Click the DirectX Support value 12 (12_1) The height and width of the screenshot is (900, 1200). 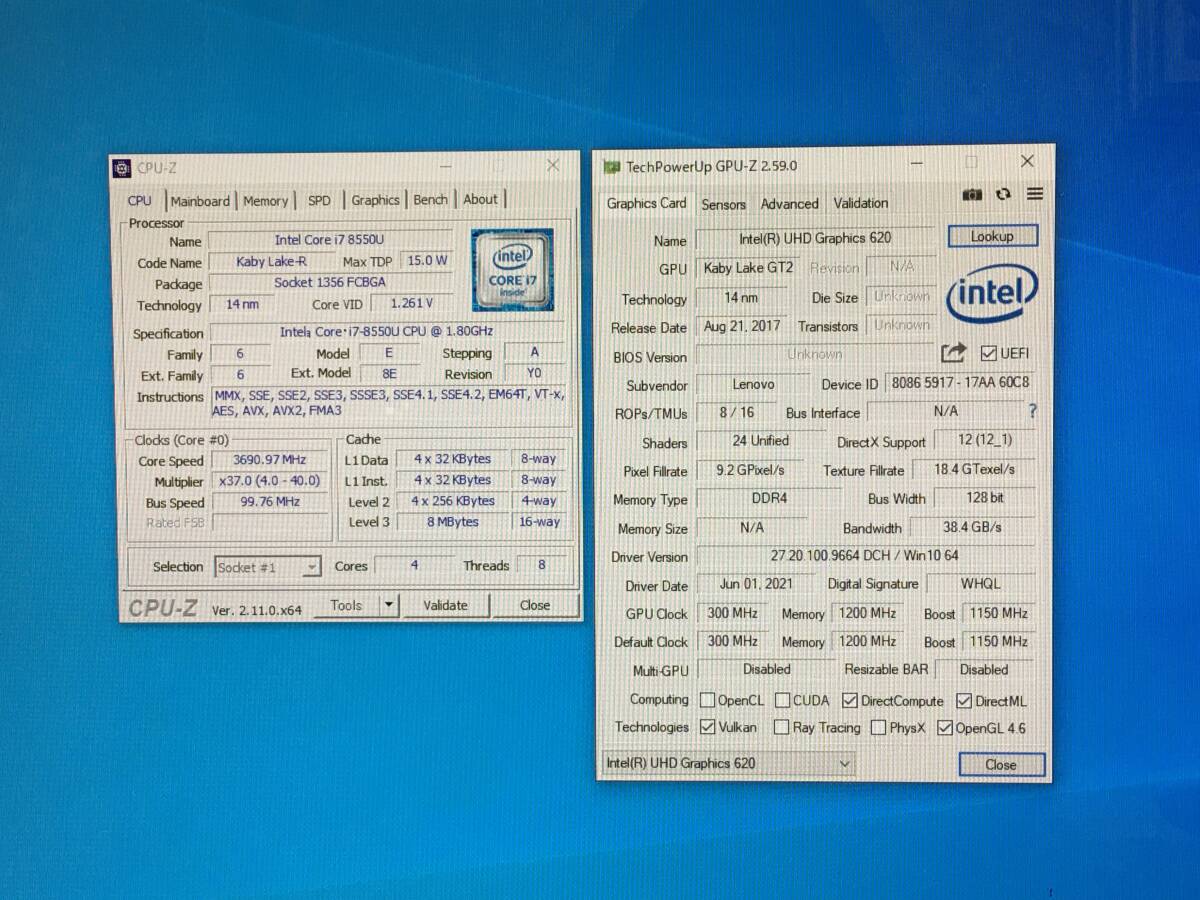(x=985, y=440)
